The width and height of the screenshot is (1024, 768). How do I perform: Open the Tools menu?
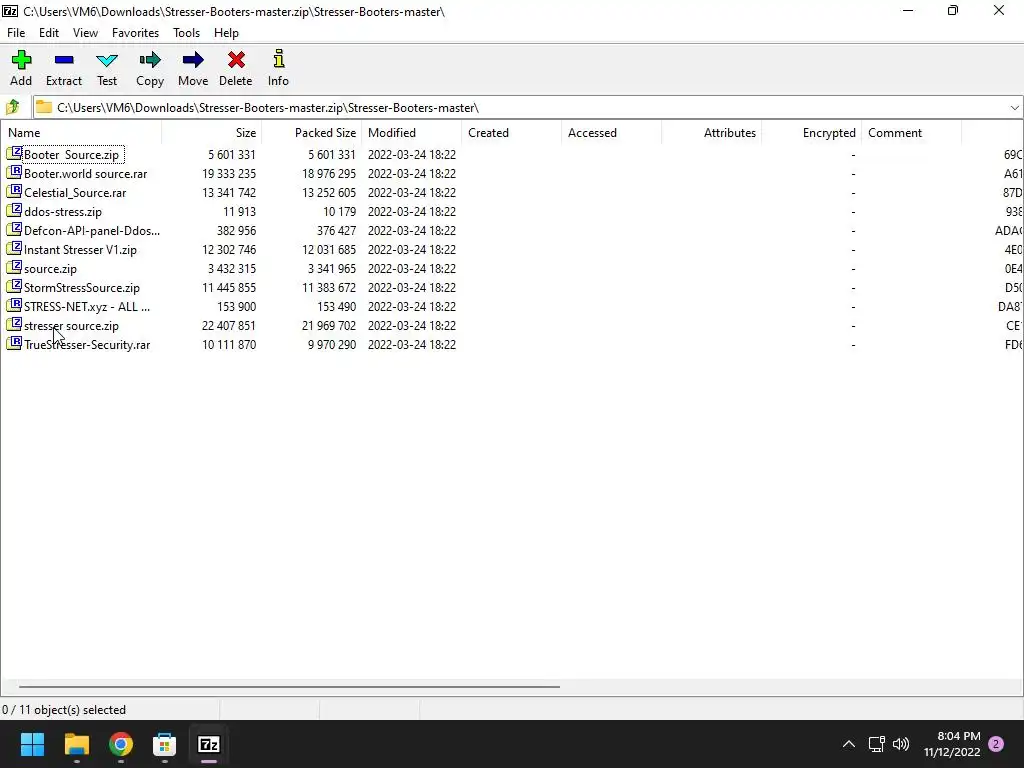pos(186,33)
